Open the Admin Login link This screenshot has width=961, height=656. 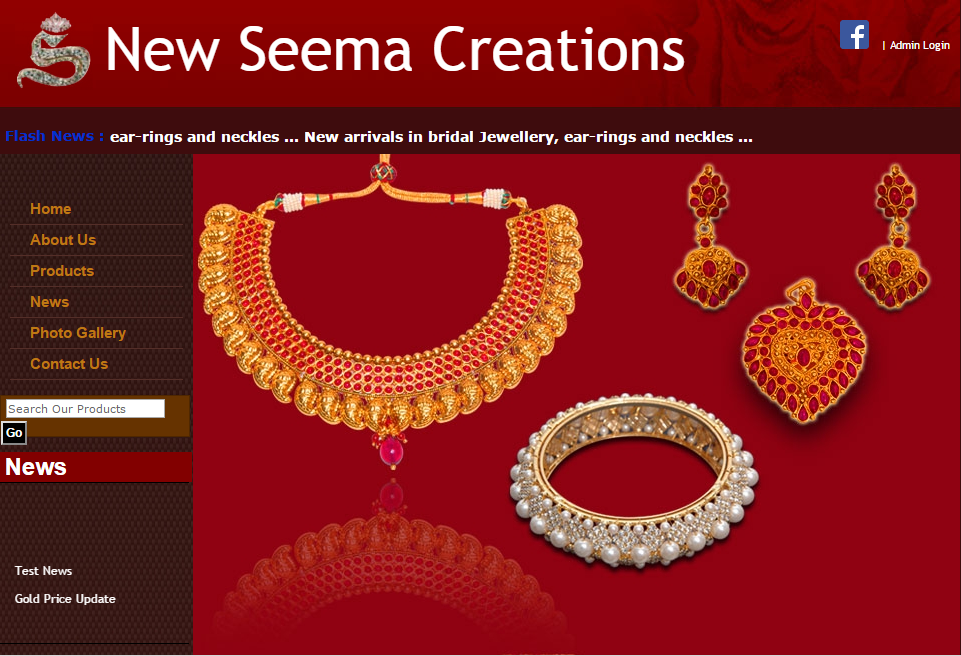[x=919, y=45]
